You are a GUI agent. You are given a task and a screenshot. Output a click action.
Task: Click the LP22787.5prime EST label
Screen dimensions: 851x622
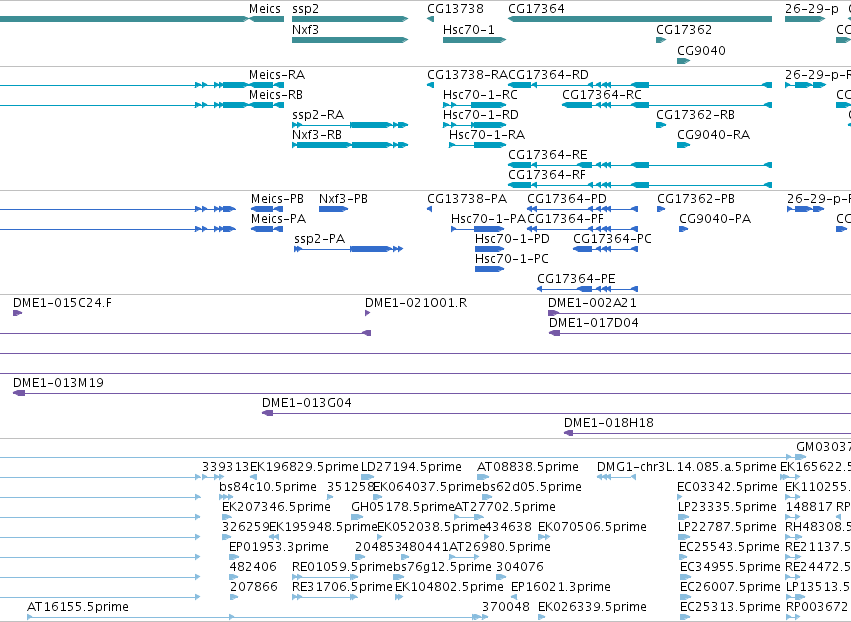728,527
